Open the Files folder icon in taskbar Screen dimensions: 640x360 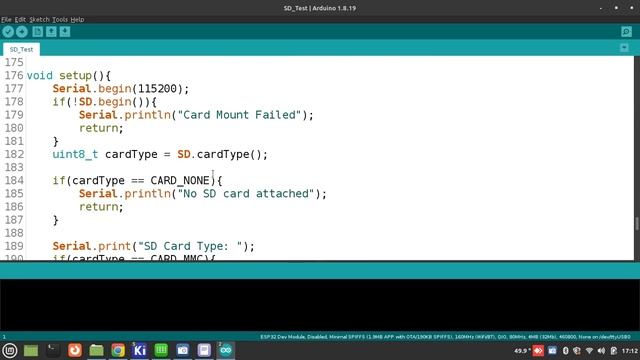pyautogui.click(x=96, y=350)
